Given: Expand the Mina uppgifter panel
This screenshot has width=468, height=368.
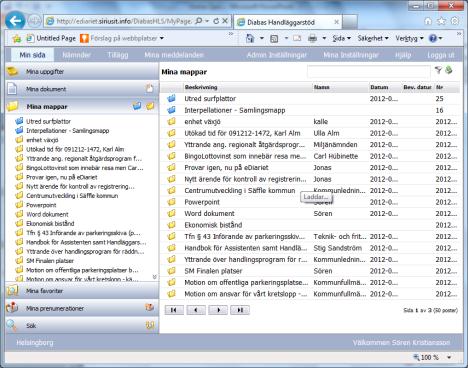Looking at the screenshot, I should click(x=82, y=71).
